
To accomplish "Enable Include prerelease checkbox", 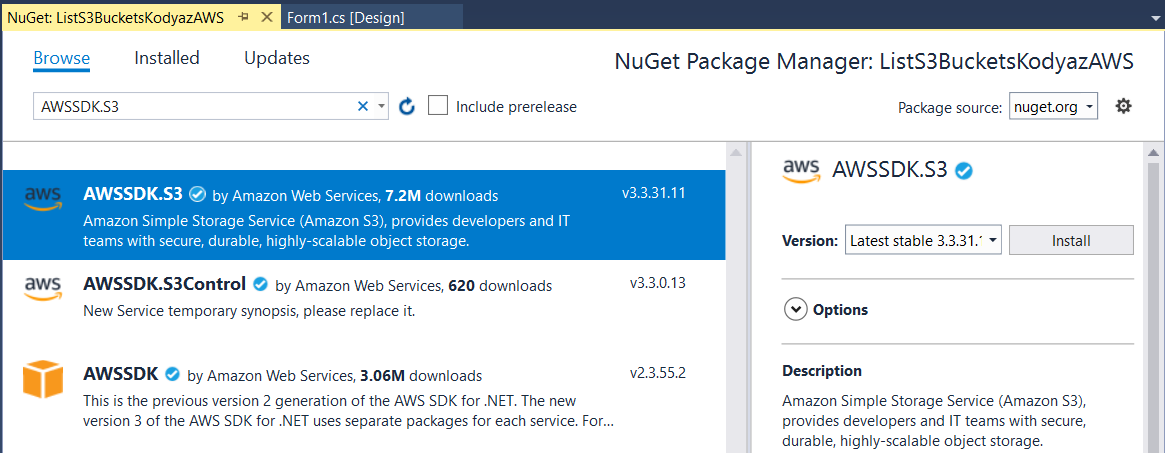I will pos(438,105).
